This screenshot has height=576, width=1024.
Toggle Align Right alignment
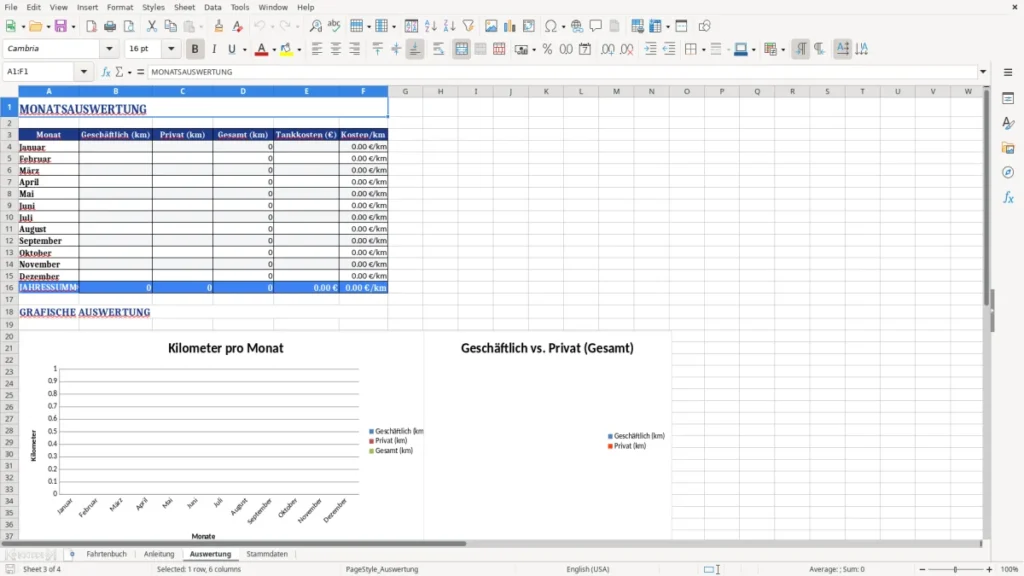click(x=355, y=49)
